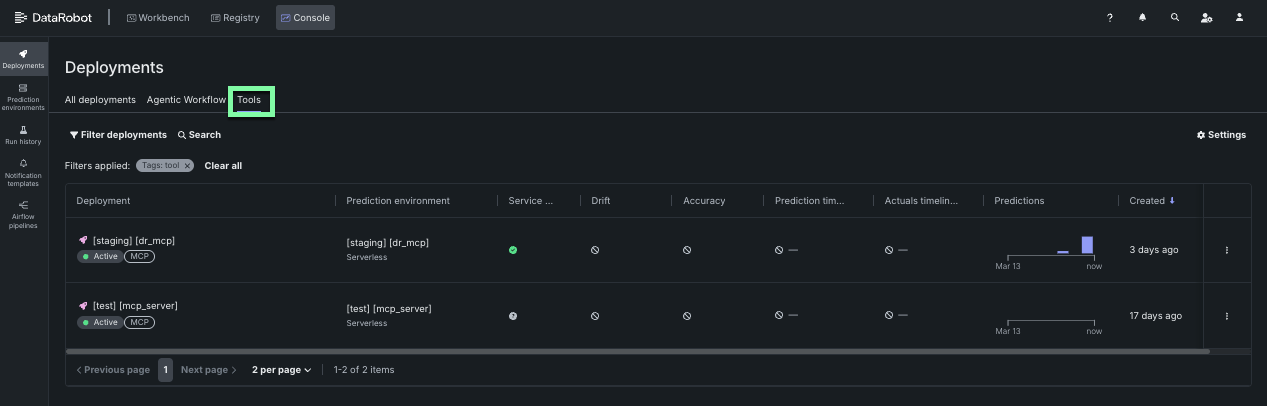Click Clear all filters link
The image size is (1267, 406).
[223, 166]
